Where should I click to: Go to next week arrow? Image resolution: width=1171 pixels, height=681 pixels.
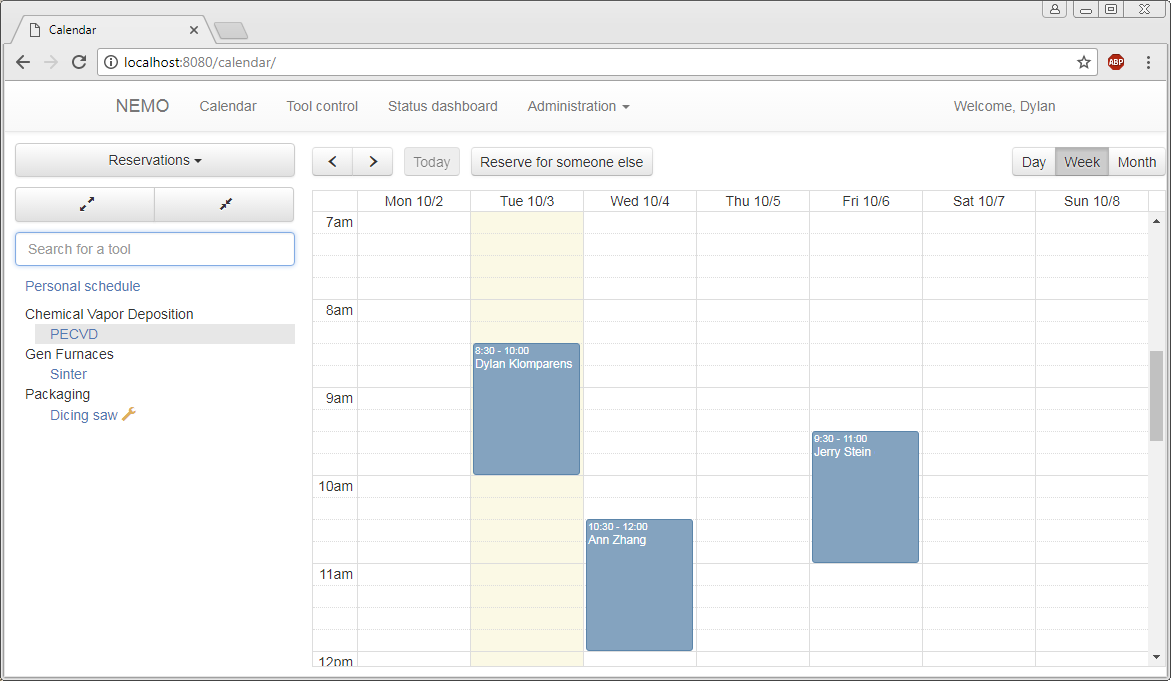click(373, 161)
